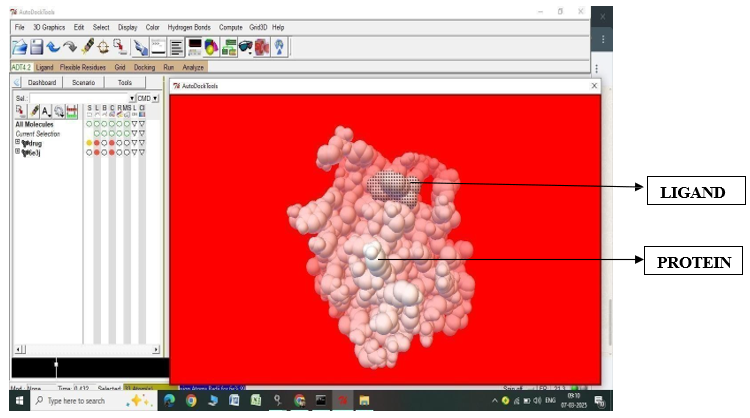The image size is (750, 418).
Task: Toggle the lines display circle for 6e3j
Action: click(x=97, y=153)
